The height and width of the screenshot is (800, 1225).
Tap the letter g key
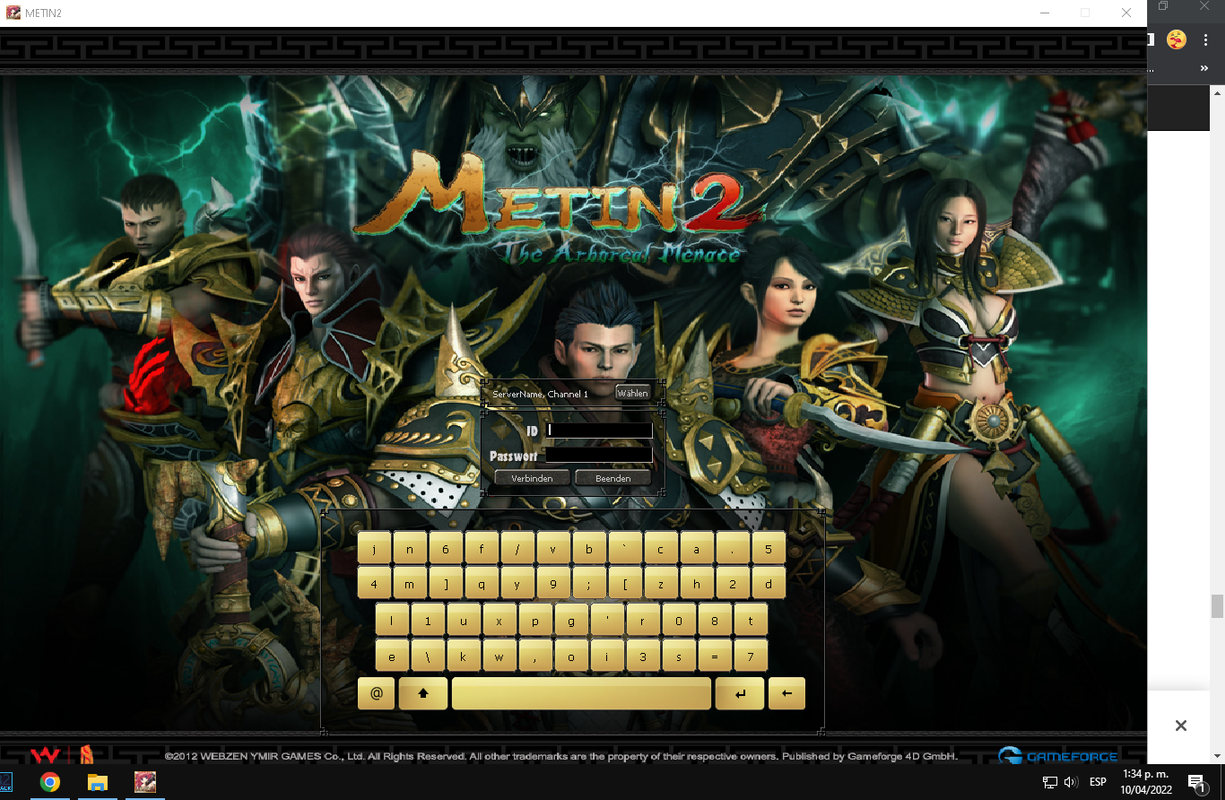click(x=571, y=620)
